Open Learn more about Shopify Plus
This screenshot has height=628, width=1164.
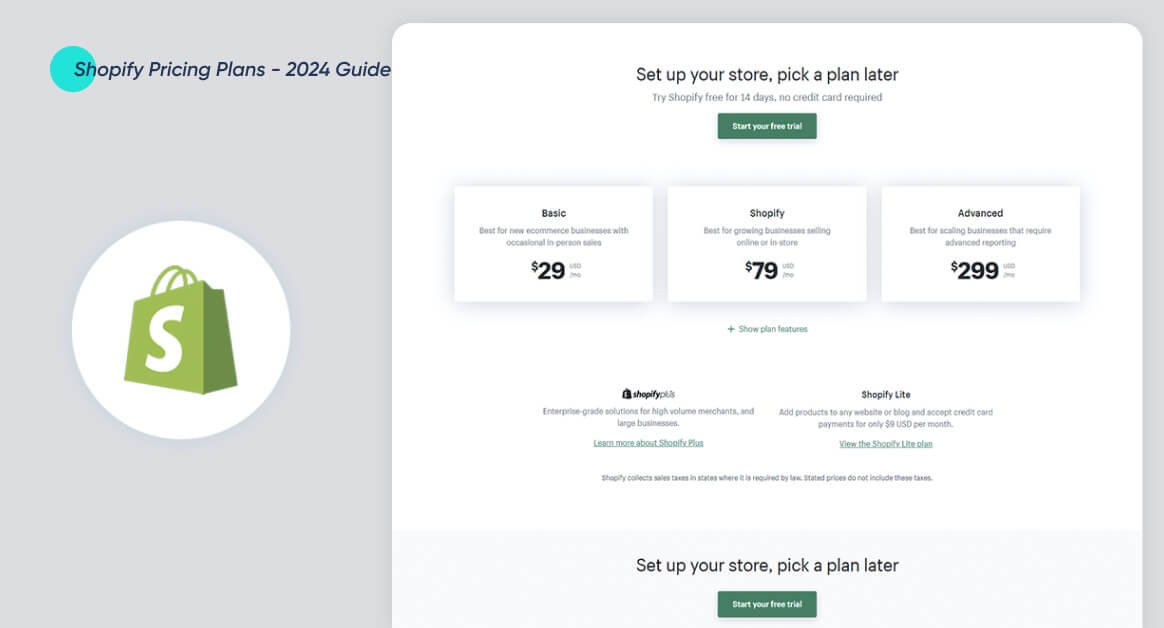(x=649, y=443)
